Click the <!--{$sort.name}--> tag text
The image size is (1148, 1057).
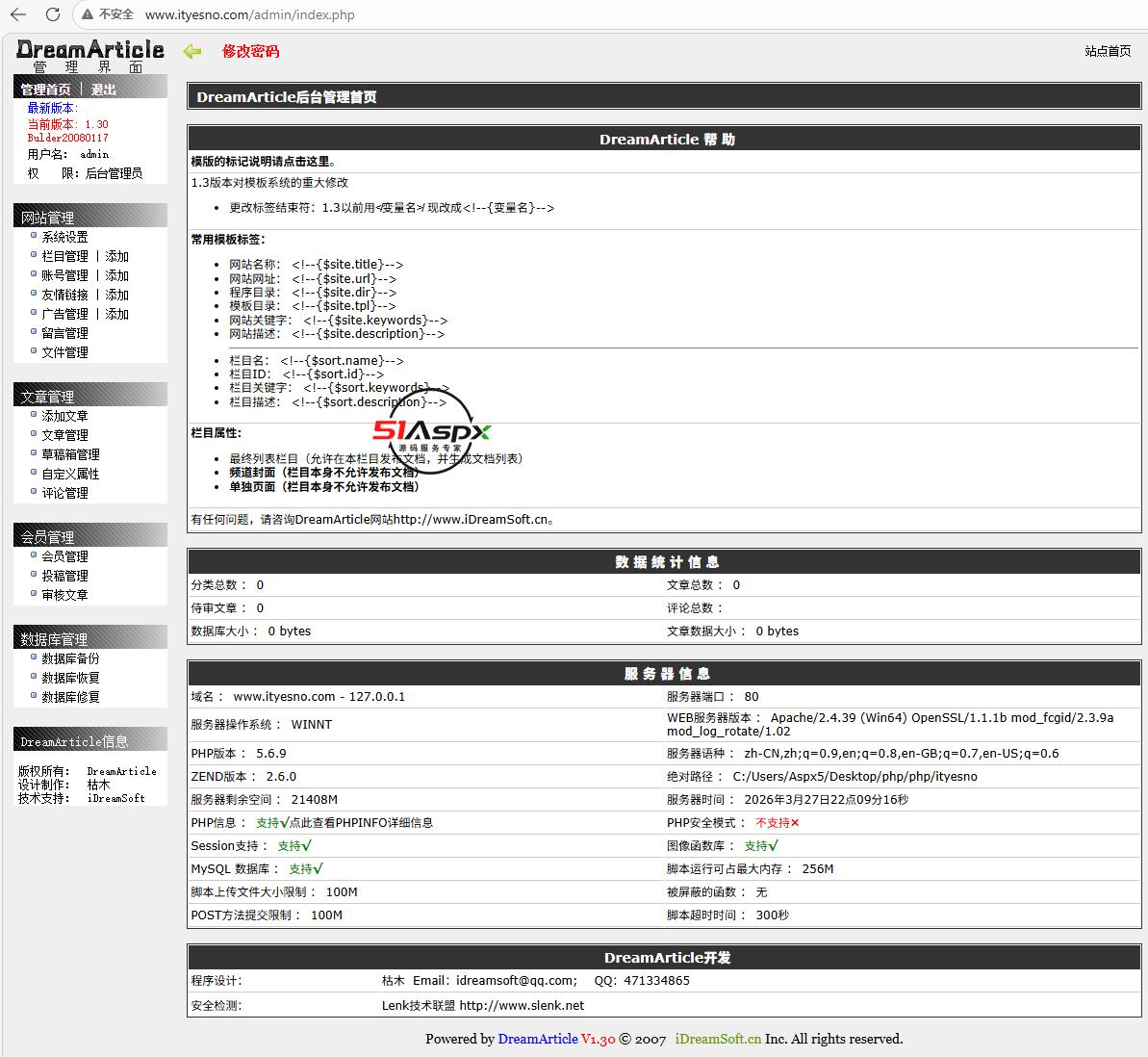(x=342, y=360)
